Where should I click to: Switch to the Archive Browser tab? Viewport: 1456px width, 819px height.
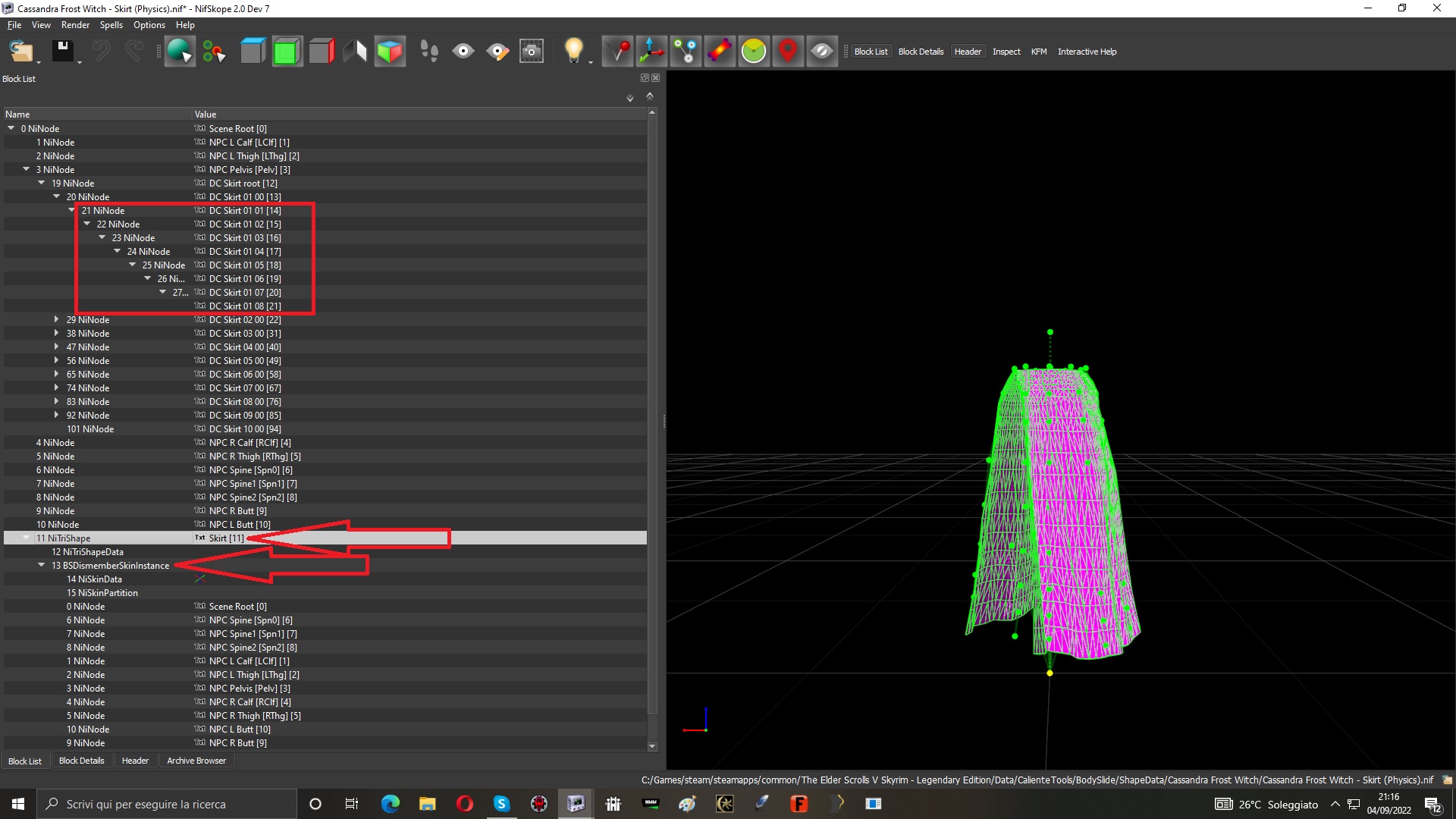196,761
